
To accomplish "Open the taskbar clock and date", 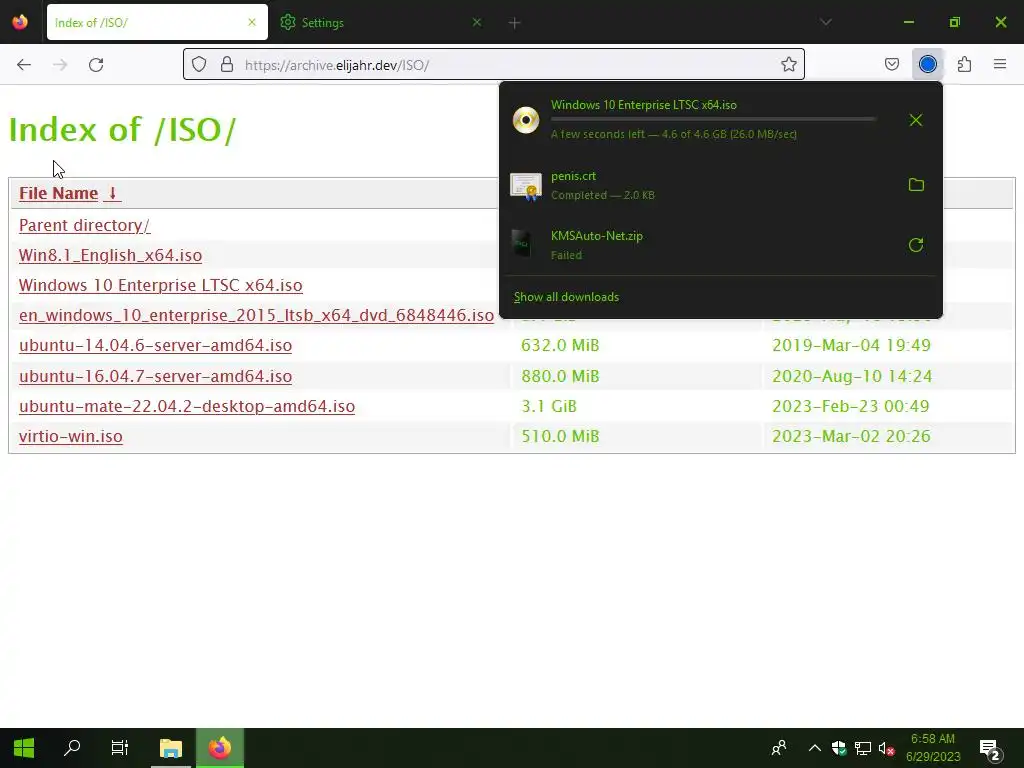I will click(x=933, y=748).
